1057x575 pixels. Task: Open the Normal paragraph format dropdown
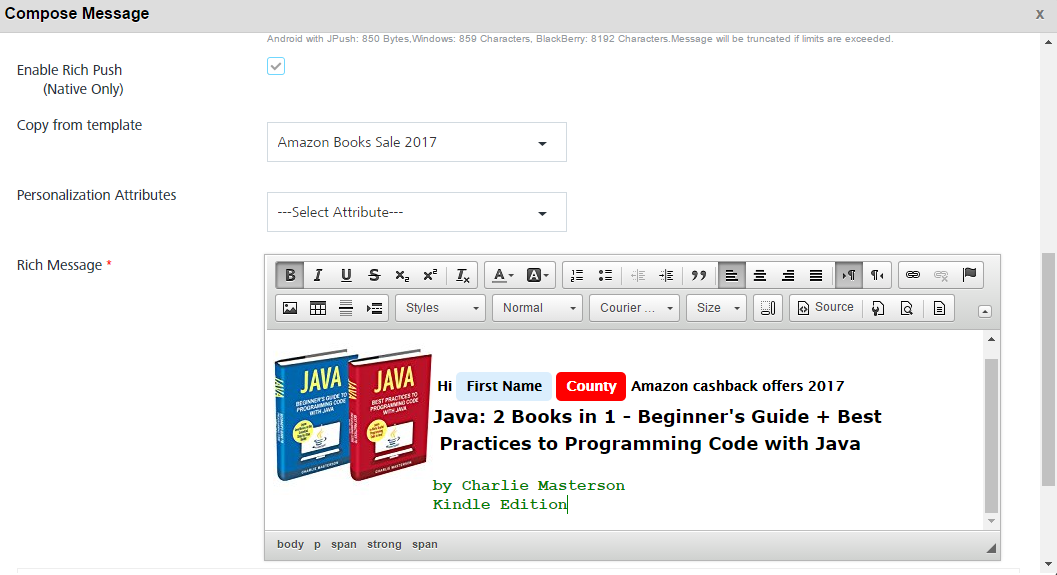(537, 308)
